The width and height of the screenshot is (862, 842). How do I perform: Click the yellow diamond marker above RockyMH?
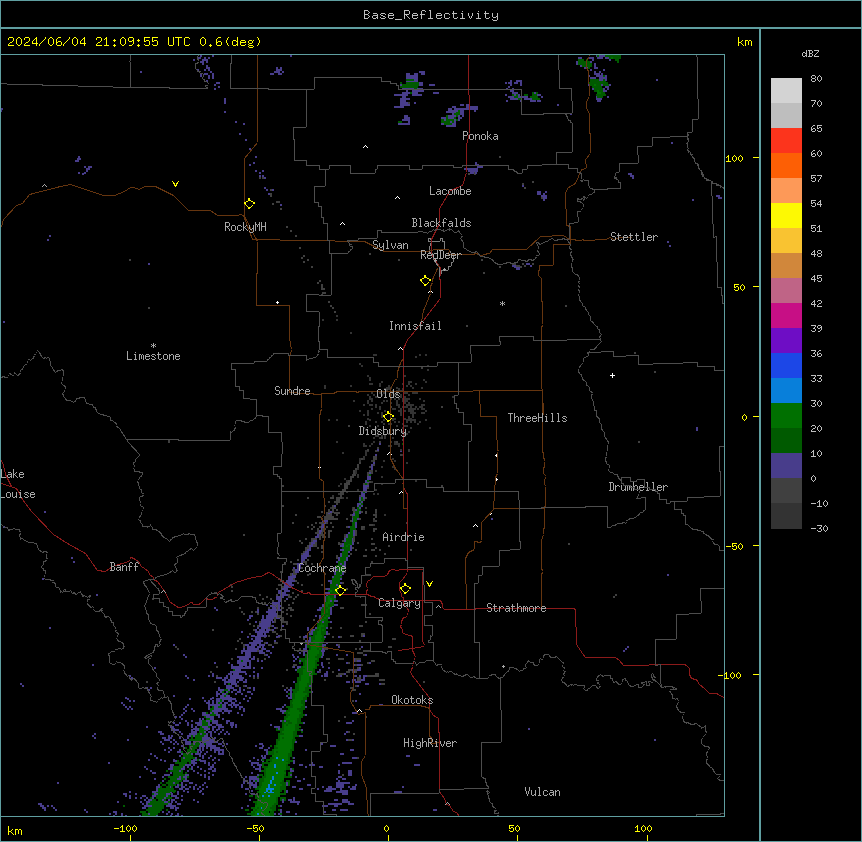coord(249,204)
